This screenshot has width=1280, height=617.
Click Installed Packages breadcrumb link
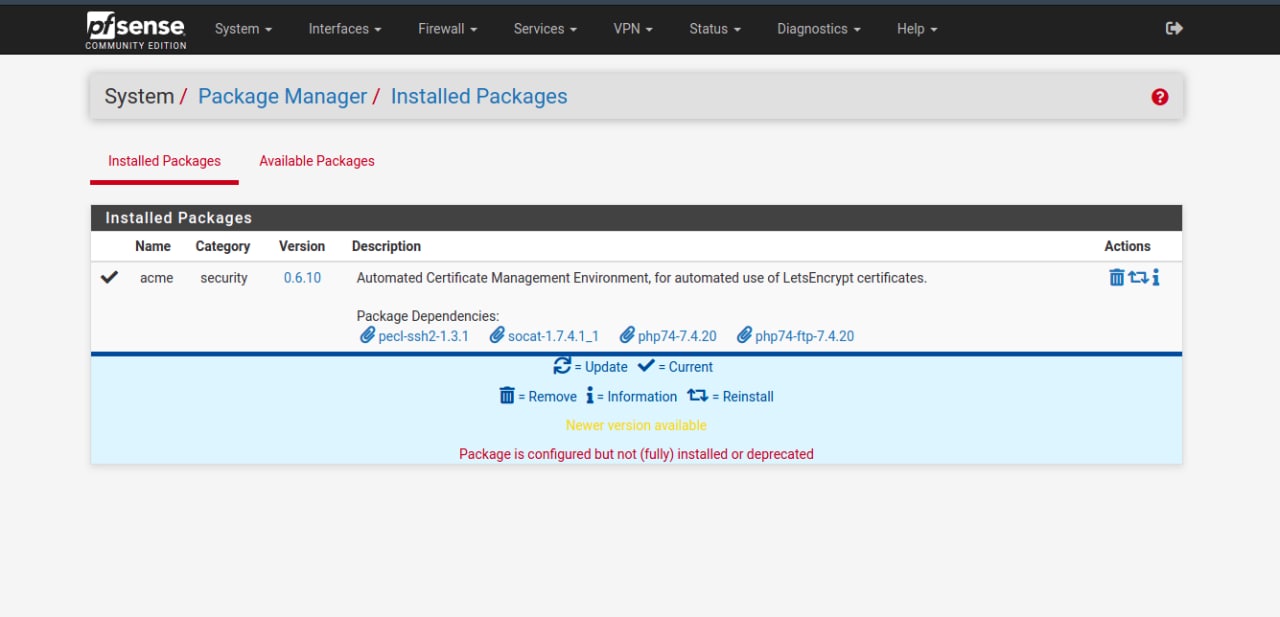coord(479,97)
